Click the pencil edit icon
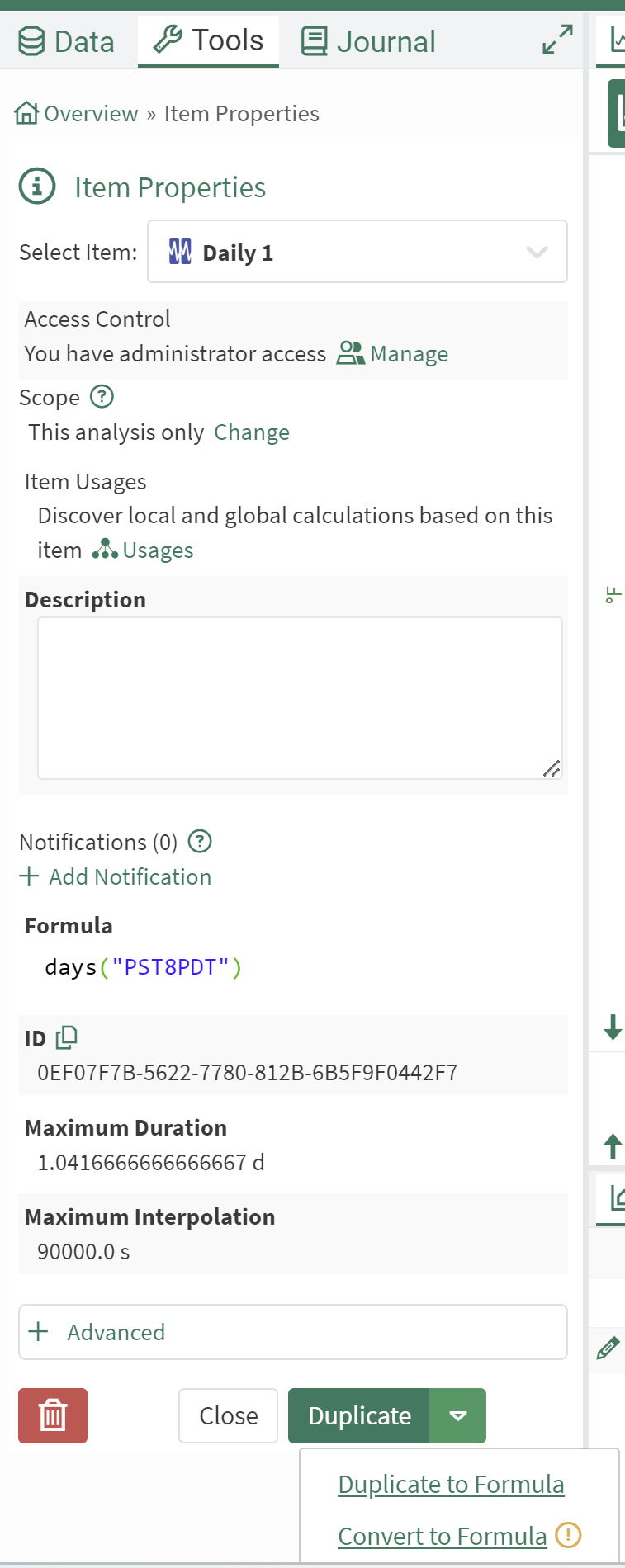 pyautogui.click(x=608, y=1348)
